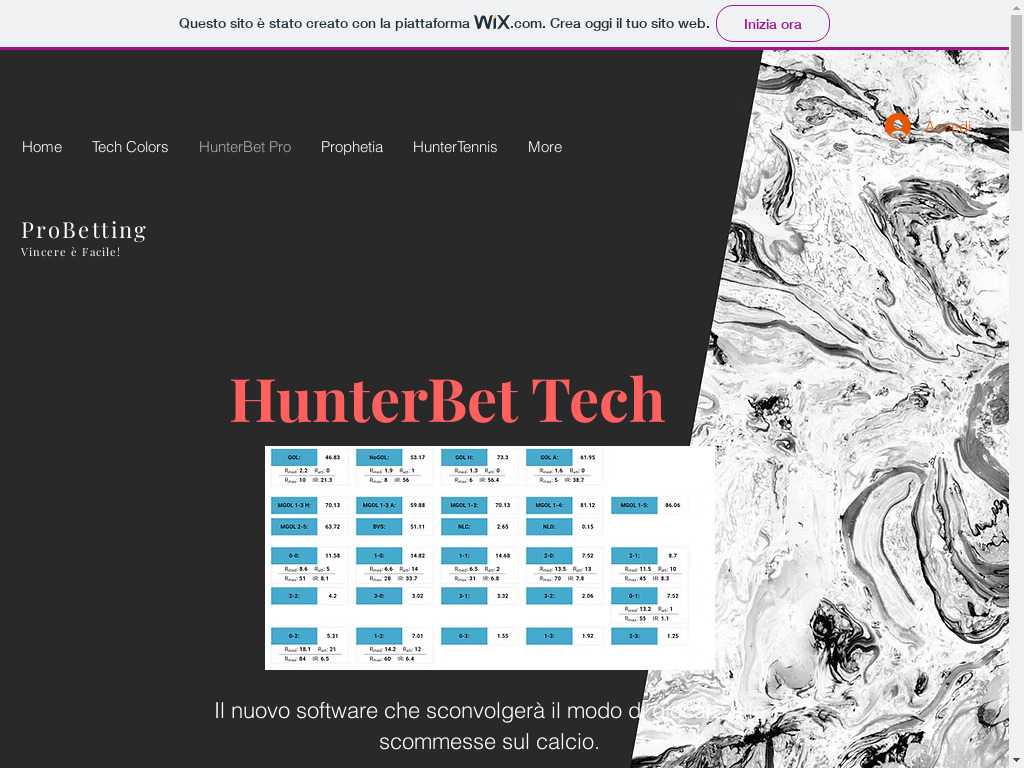Navigate to the Prophetia page
This screenshot has width=1024, height=768.
pos(352,147)
